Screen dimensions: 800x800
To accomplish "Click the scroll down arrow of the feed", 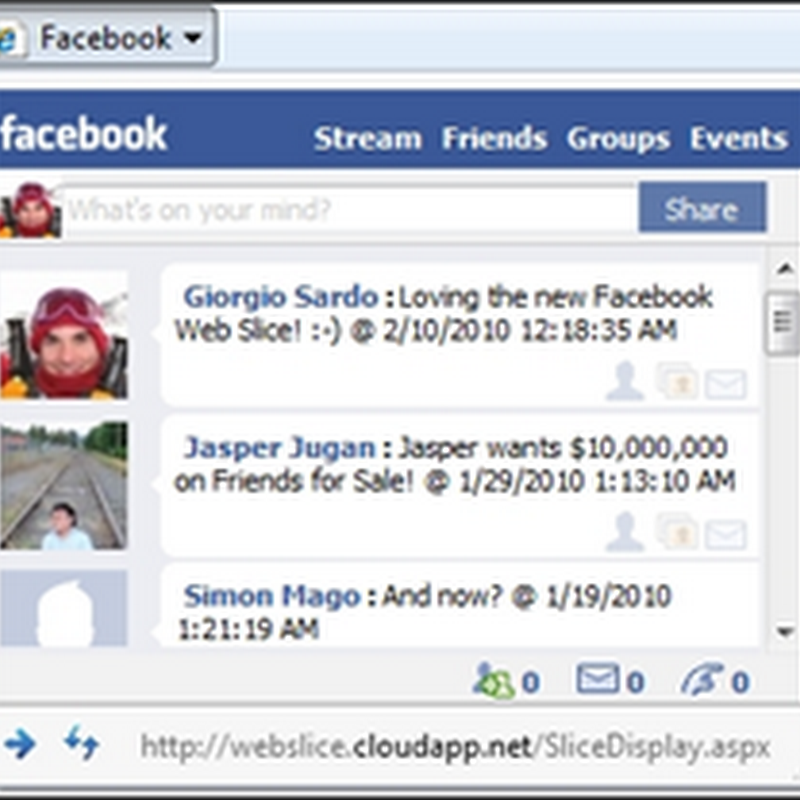I will [785, 633].
